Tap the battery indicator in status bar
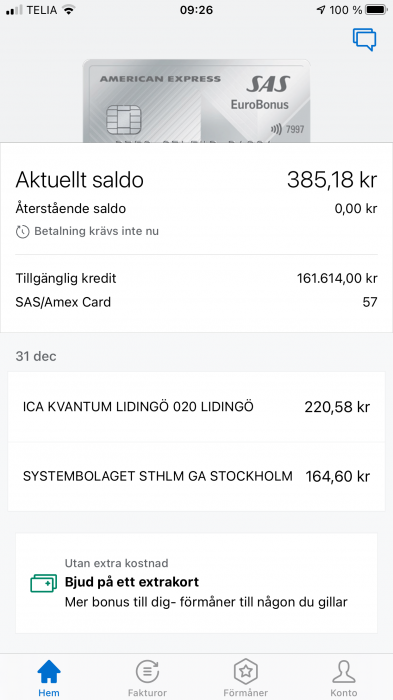This screenshot has width=393, height=700. (376, 10)
